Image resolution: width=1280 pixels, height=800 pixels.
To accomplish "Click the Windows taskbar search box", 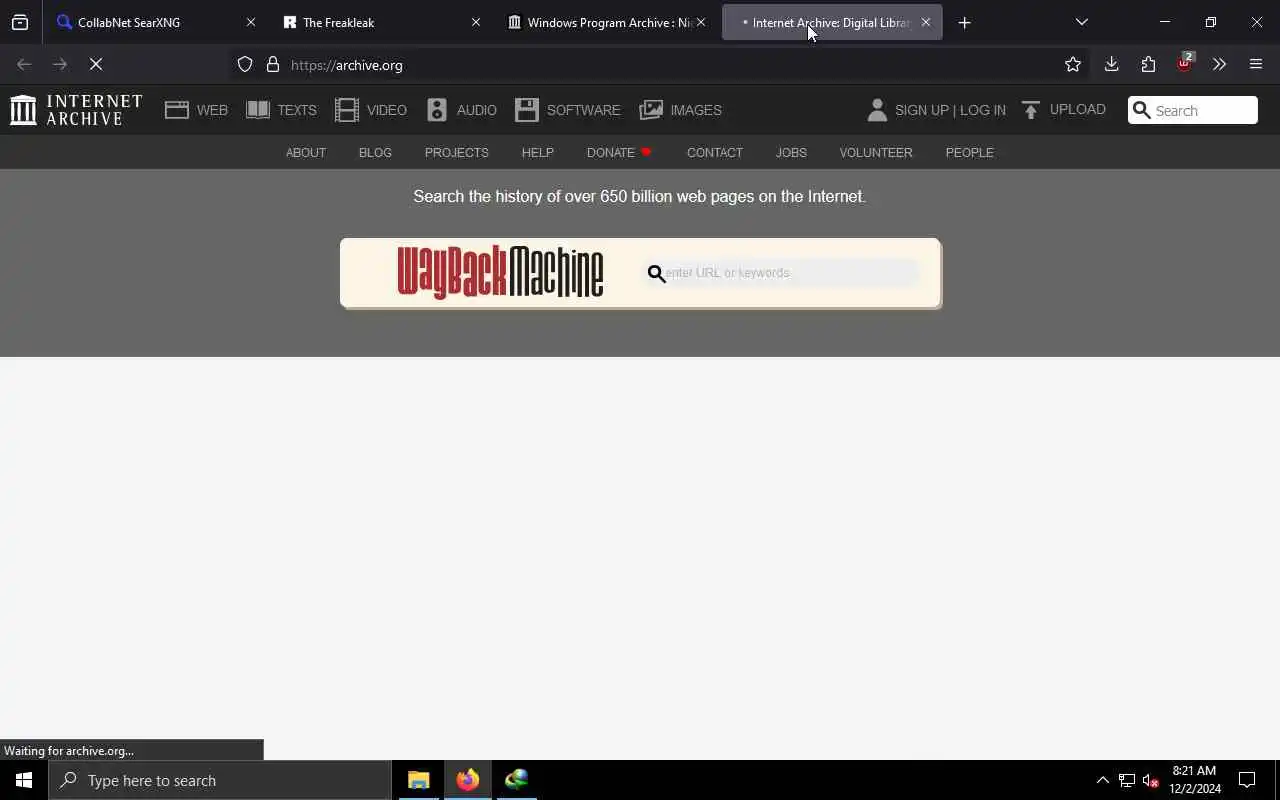I will (x=220, y=780).
